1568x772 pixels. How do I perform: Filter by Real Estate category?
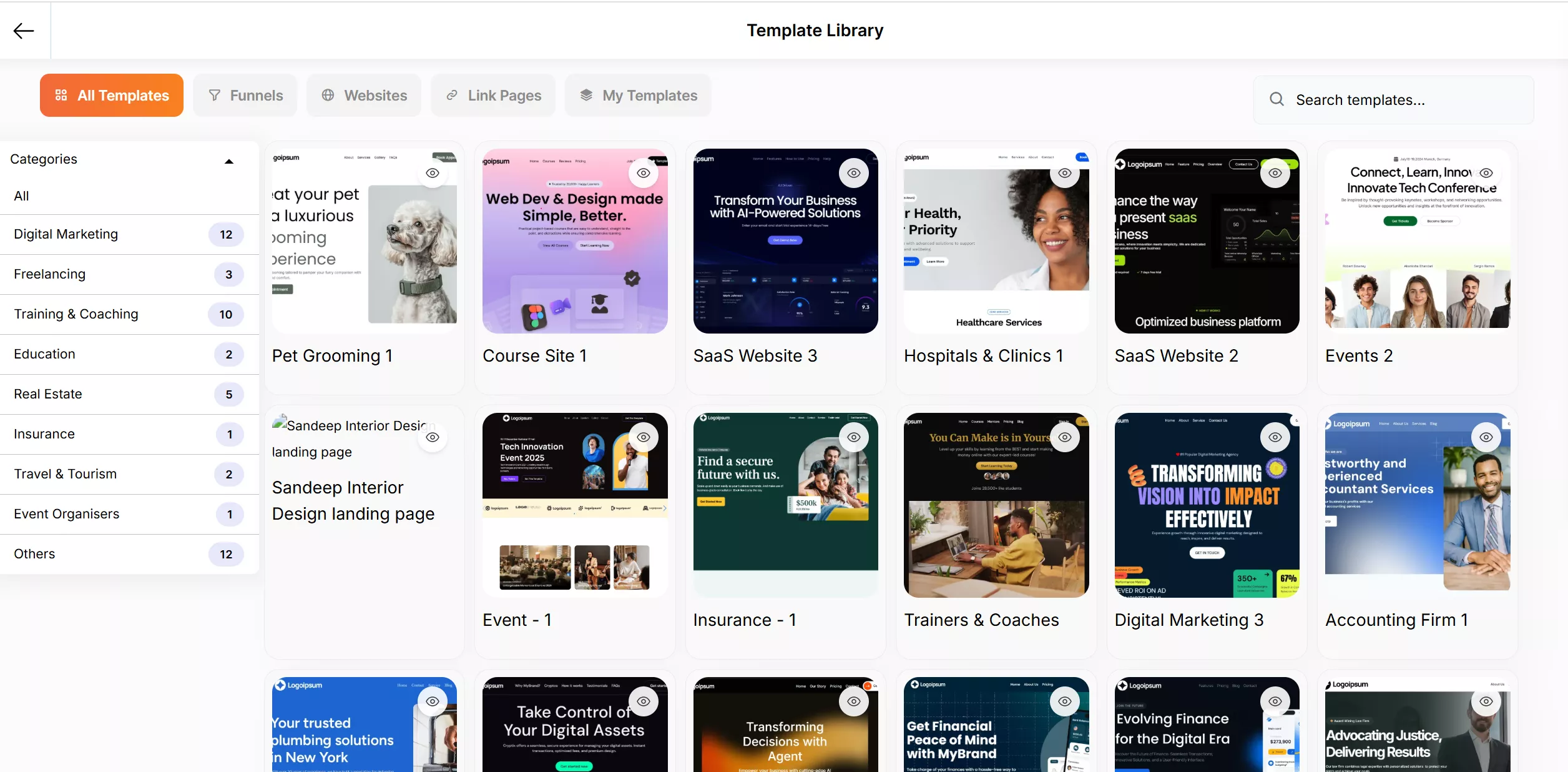(129, 394)
